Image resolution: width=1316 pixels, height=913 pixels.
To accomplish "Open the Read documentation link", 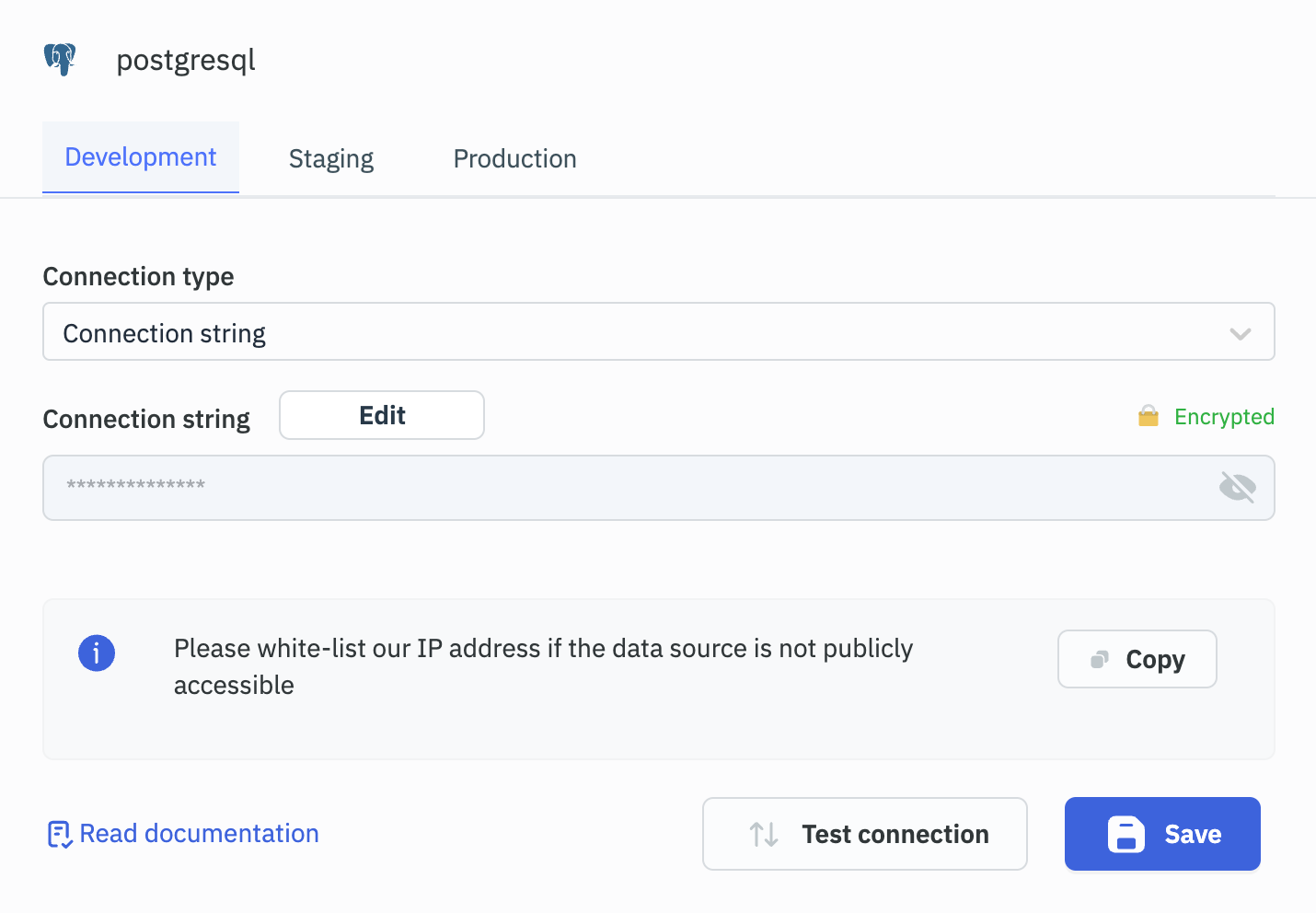I will 199,834.
